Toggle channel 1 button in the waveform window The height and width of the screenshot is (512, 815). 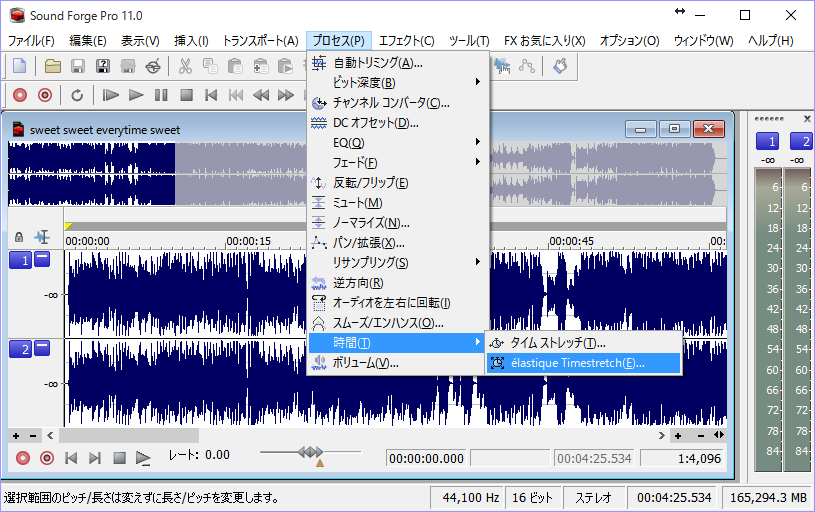tap(20, 260)
